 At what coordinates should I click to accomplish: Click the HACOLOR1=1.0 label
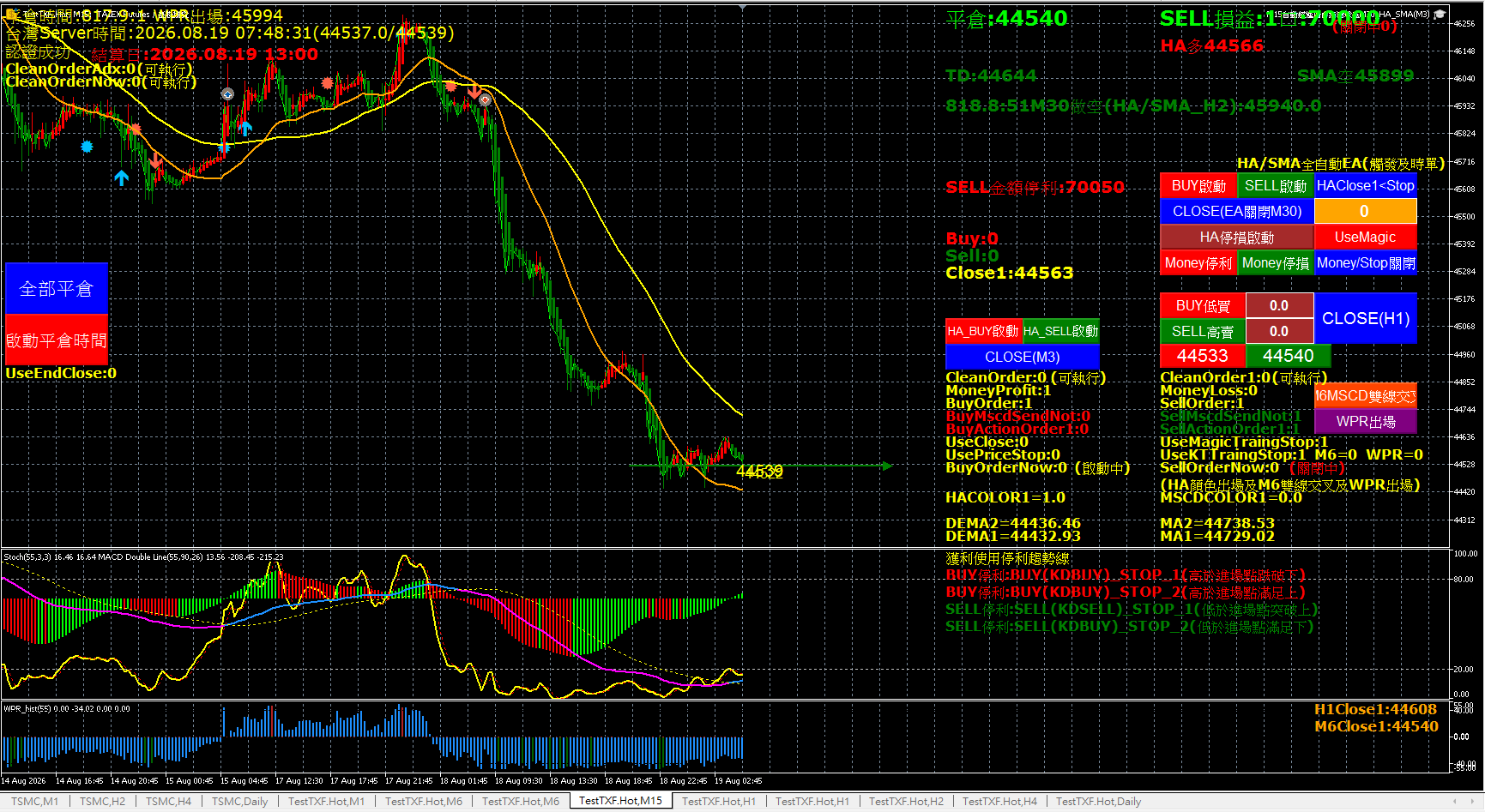pos(1005,497)
